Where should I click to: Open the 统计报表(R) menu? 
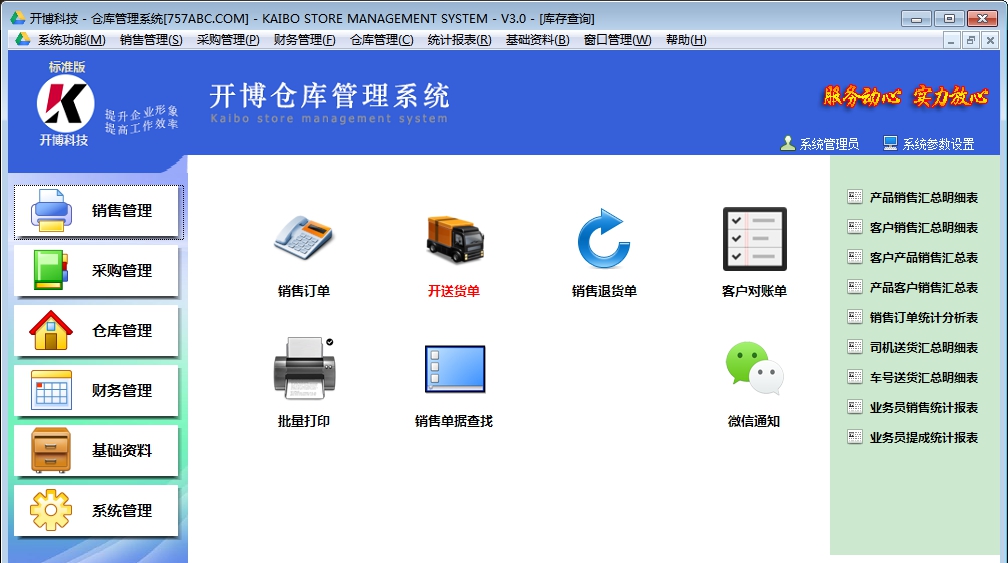click(460, 40)
